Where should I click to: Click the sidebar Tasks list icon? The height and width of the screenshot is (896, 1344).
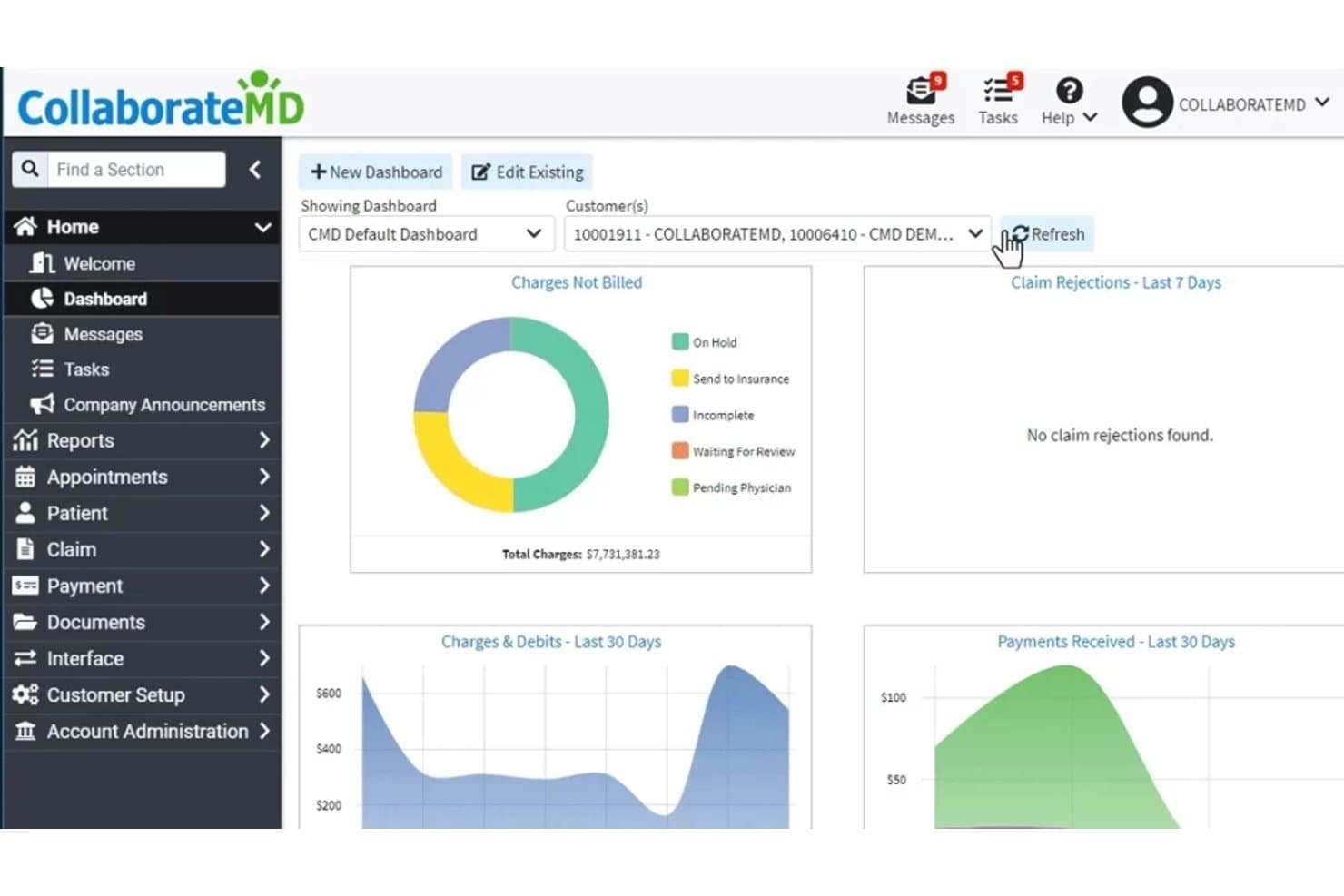(43, 369)
